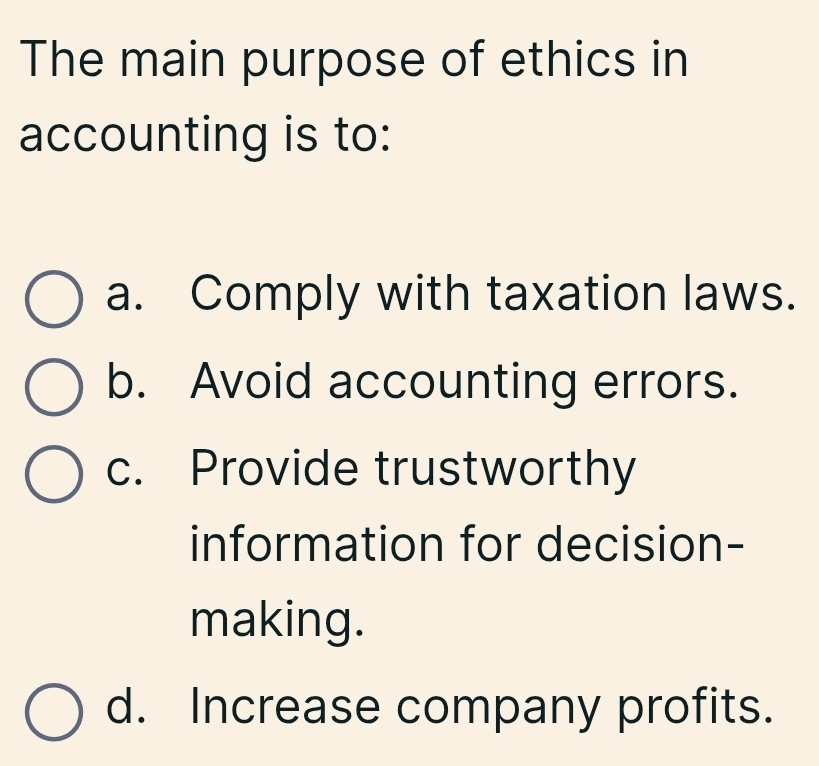Click the 'Provide trustworthy' answer text
This screenshot has height=766, width=819.
tap(413, 469)
